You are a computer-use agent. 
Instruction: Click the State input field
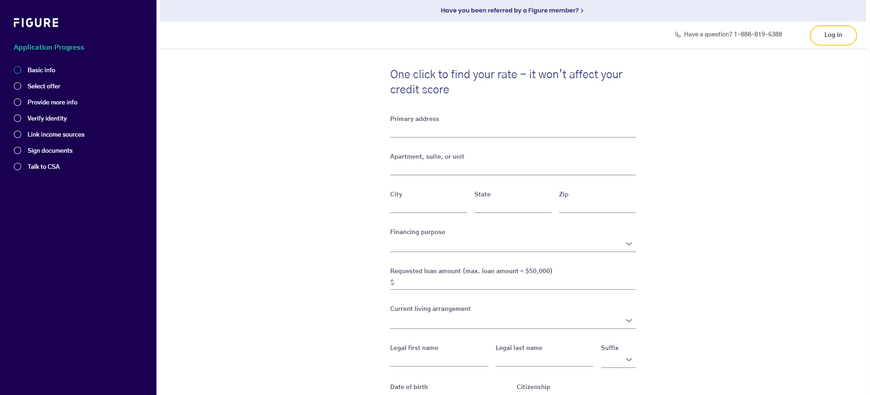(x=513, y=206)
